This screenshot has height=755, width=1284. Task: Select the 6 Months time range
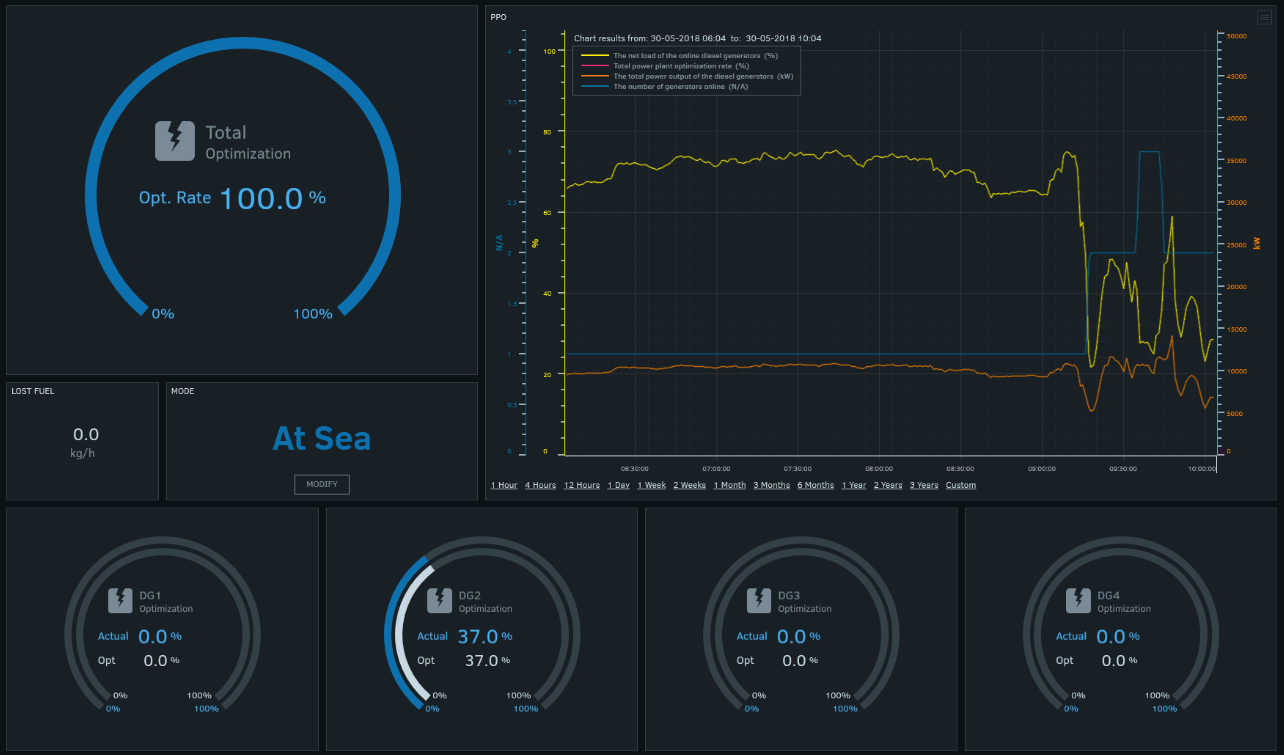coord(815,485)
